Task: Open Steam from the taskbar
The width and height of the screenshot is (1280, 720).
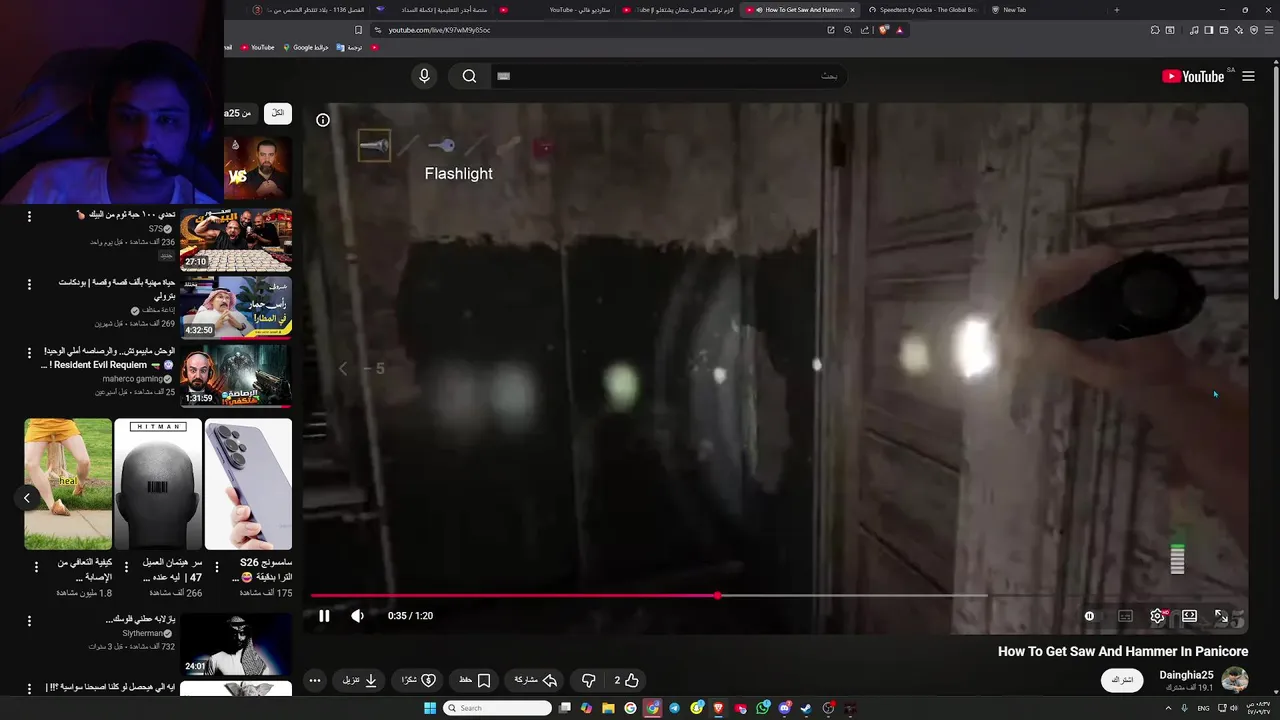Action: (806, 708)
